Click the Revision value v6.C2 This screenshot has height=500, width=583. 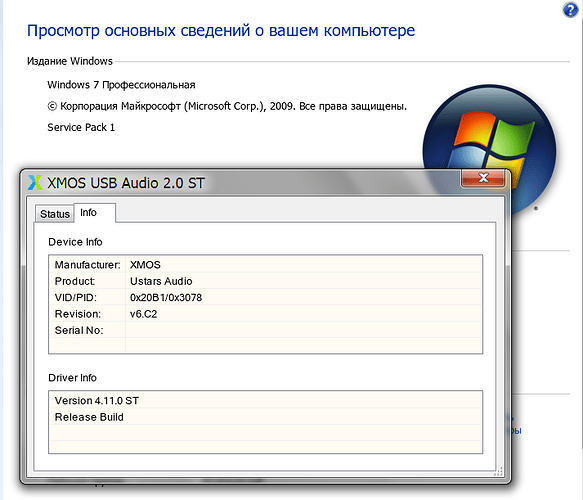coord(144,314)
